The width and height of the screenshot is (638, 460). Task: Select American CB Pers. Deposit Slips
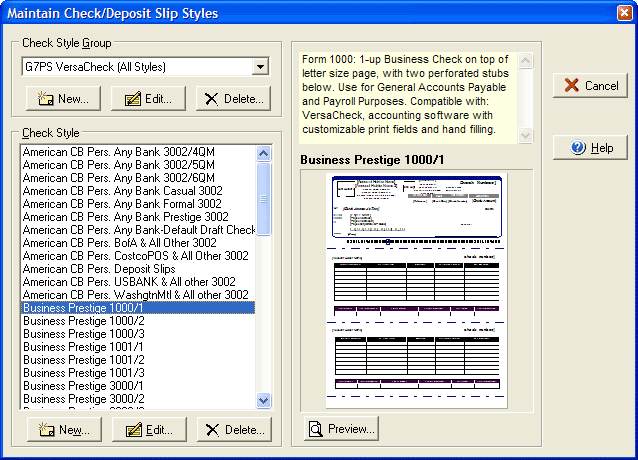coord(138,269)
